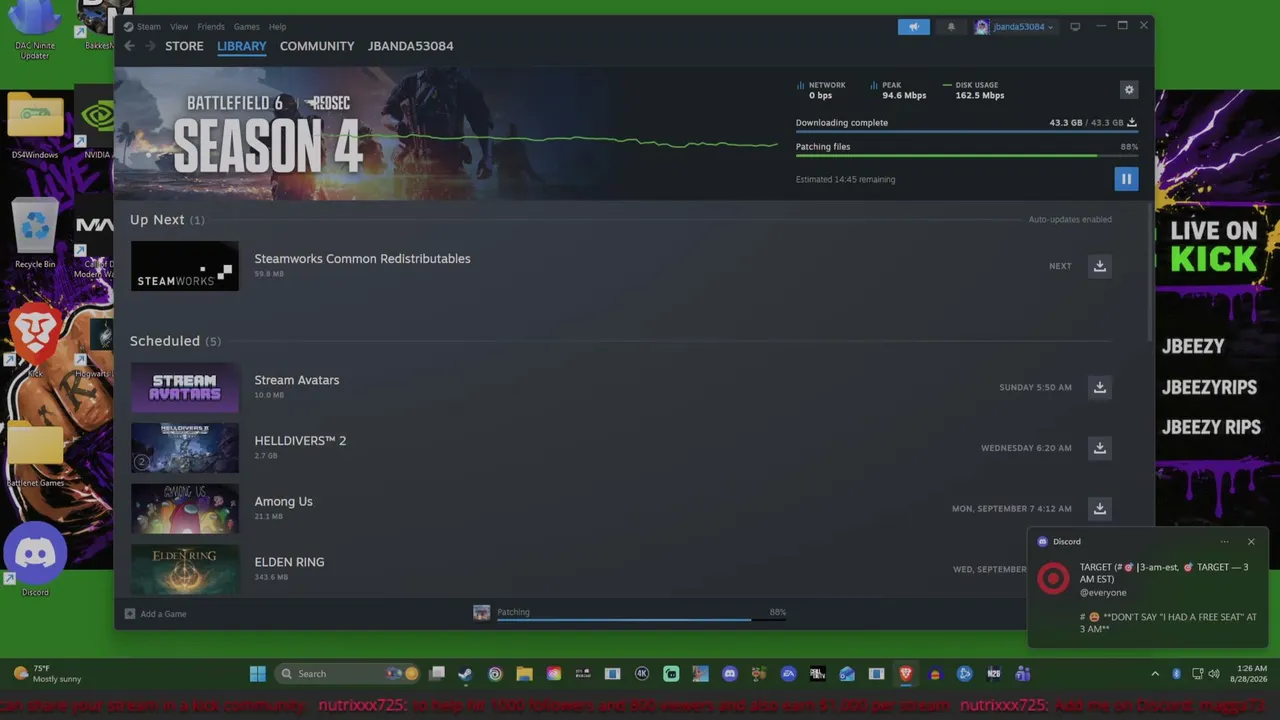
Task: Open Discord from the taskbar
Action: coord(730,674)
